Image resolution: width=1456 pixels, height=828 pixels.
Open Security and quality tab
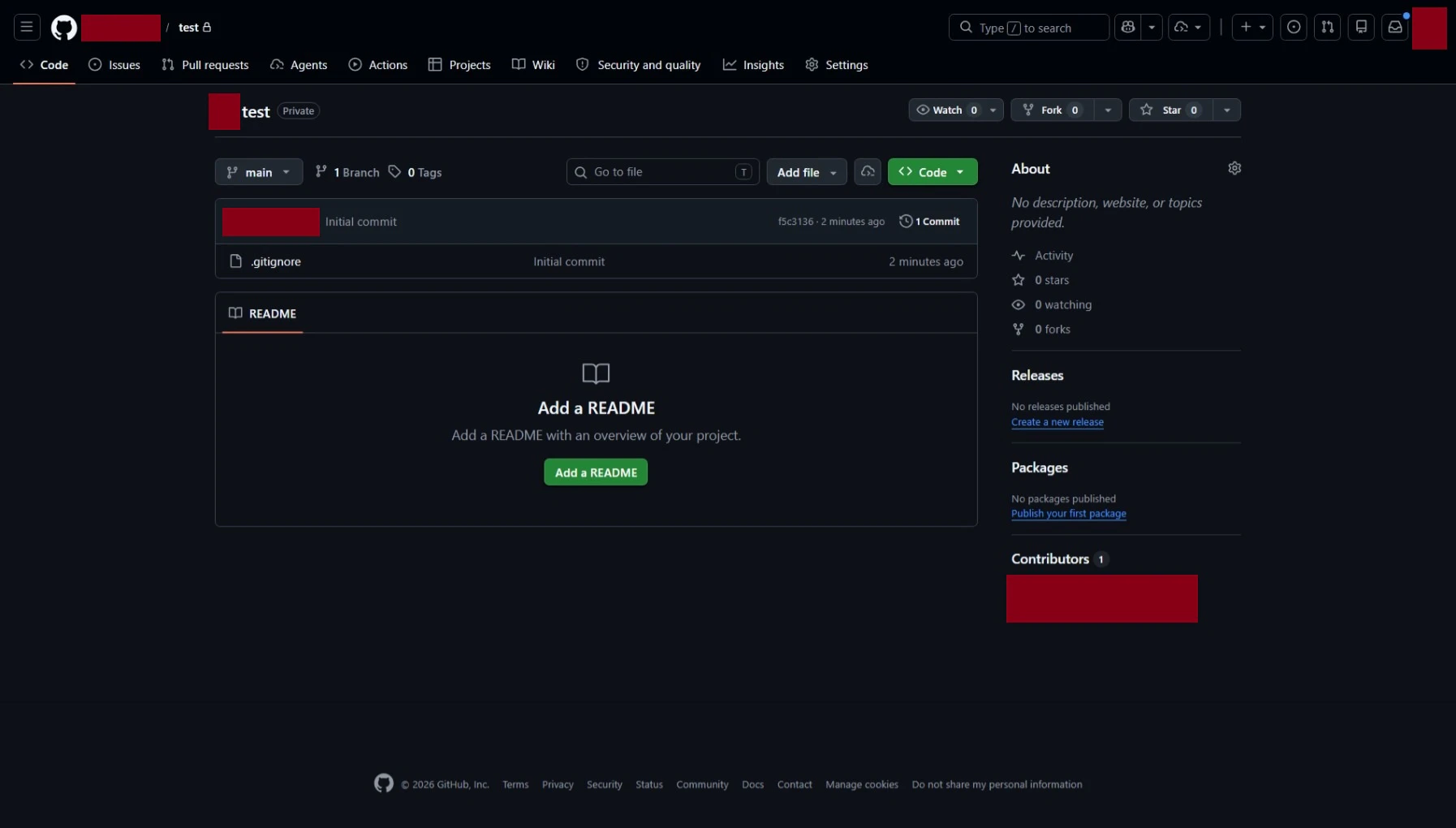pos(639,65)
